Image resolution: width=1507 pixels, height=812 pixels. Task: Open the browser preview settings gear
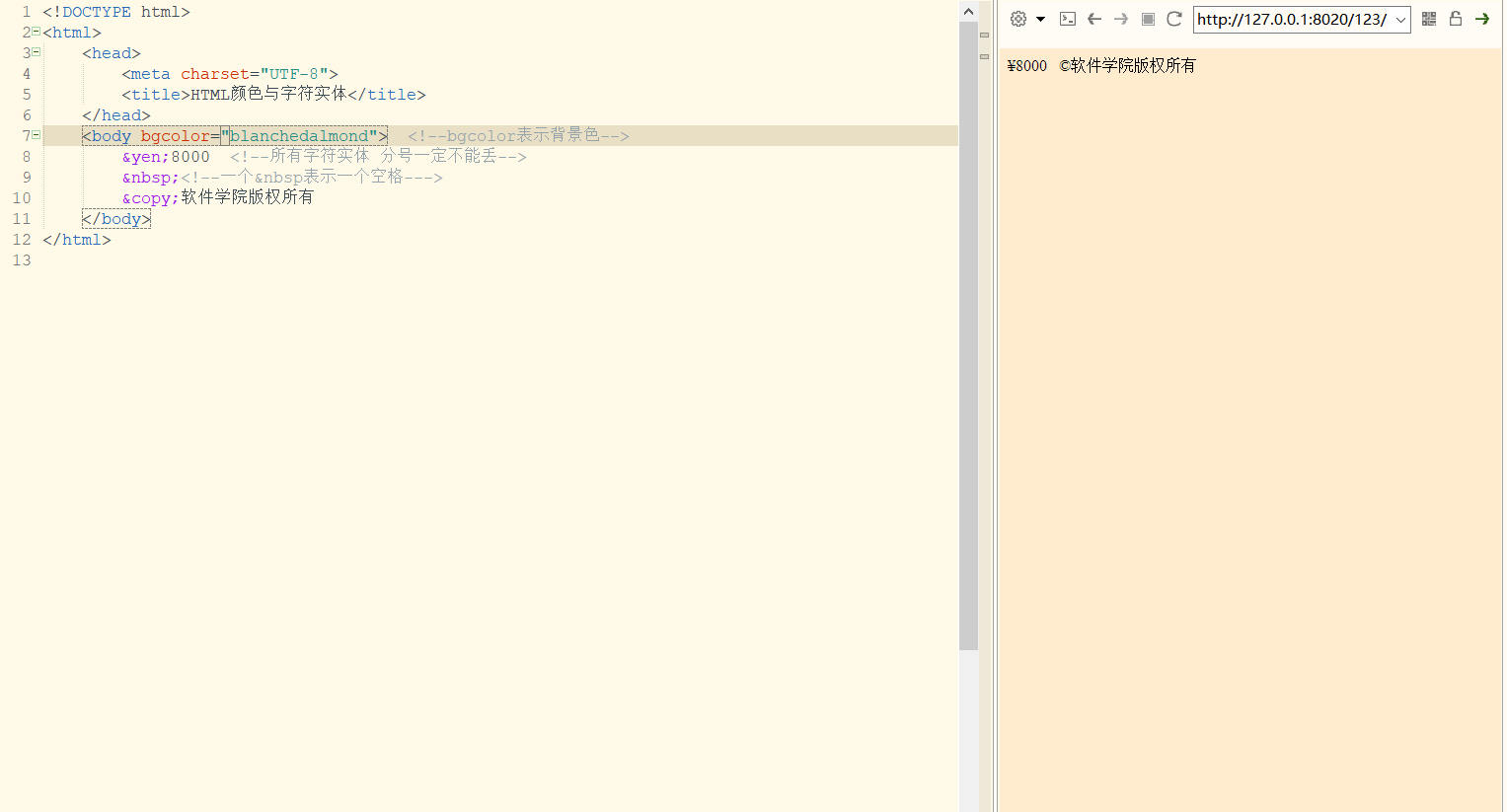(x=1018, y=19)
